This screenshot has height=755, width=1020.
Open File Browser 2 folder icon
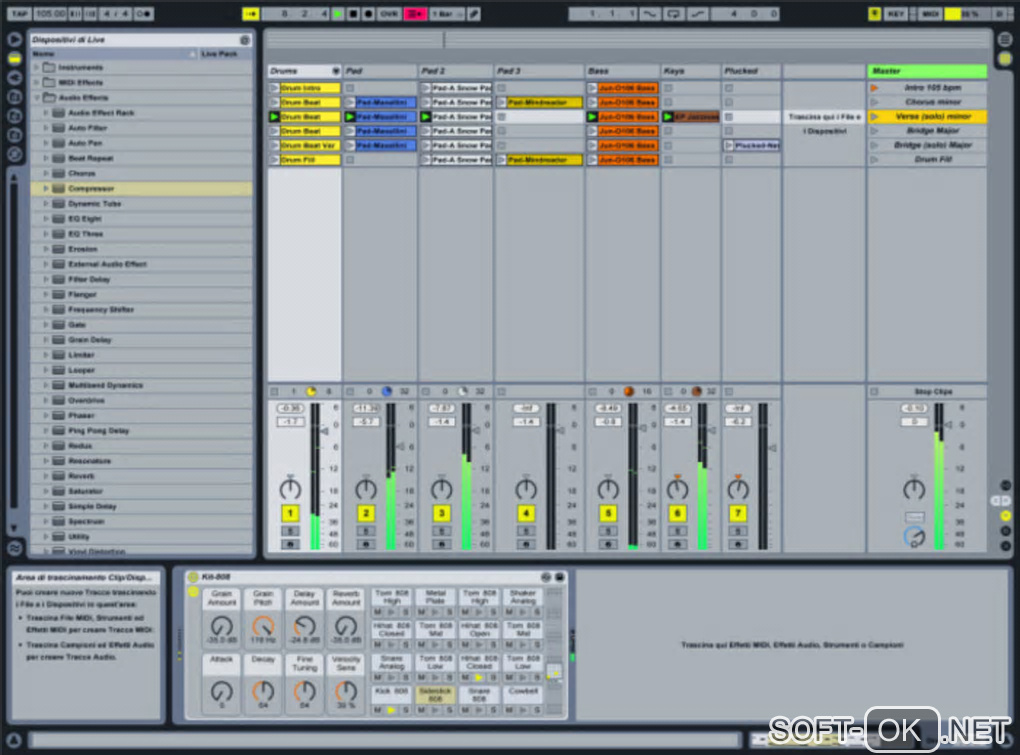coord(14,116)
